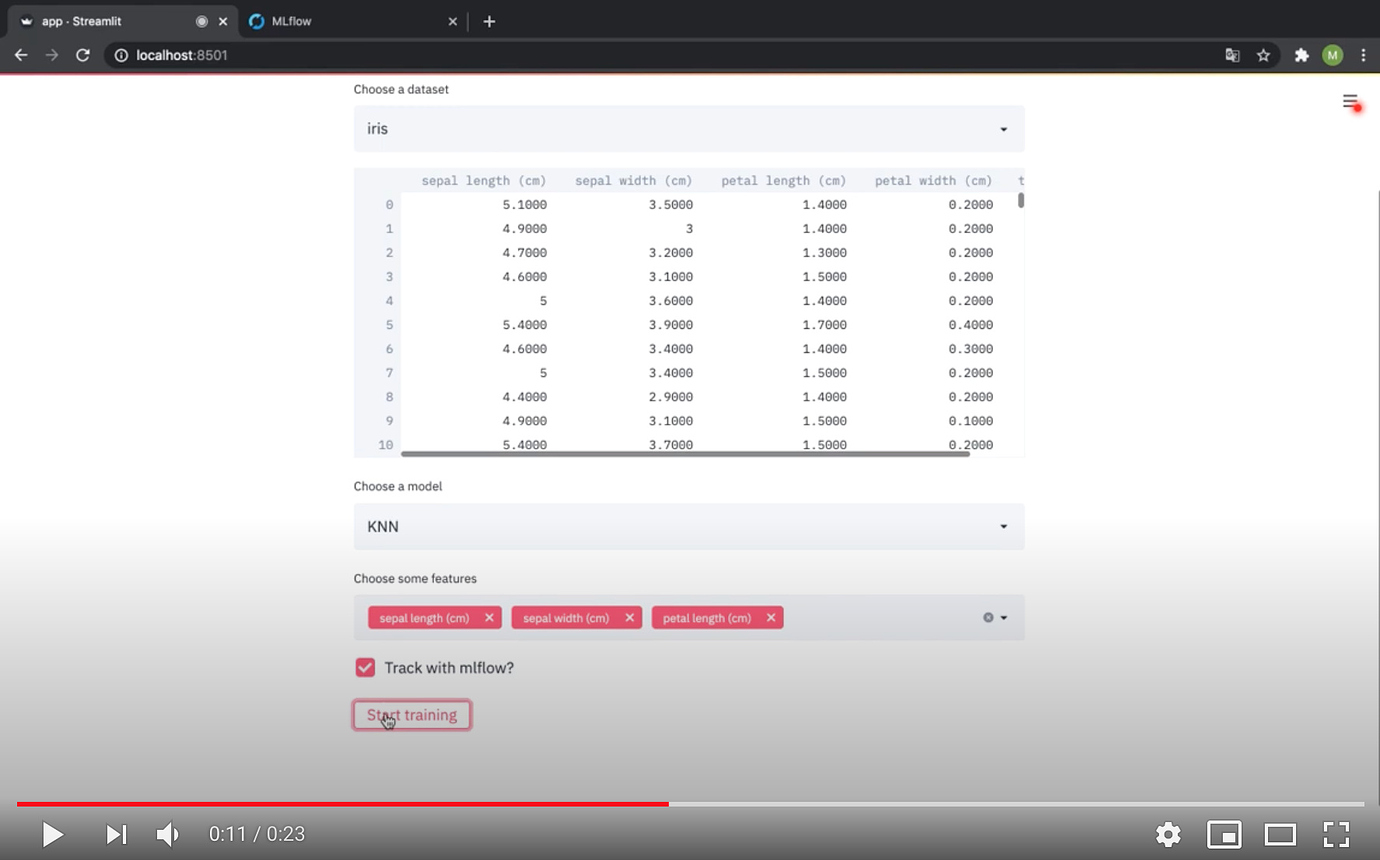
Task: Toggle the bookmark star in the address bar
Action: [1263, 55]
